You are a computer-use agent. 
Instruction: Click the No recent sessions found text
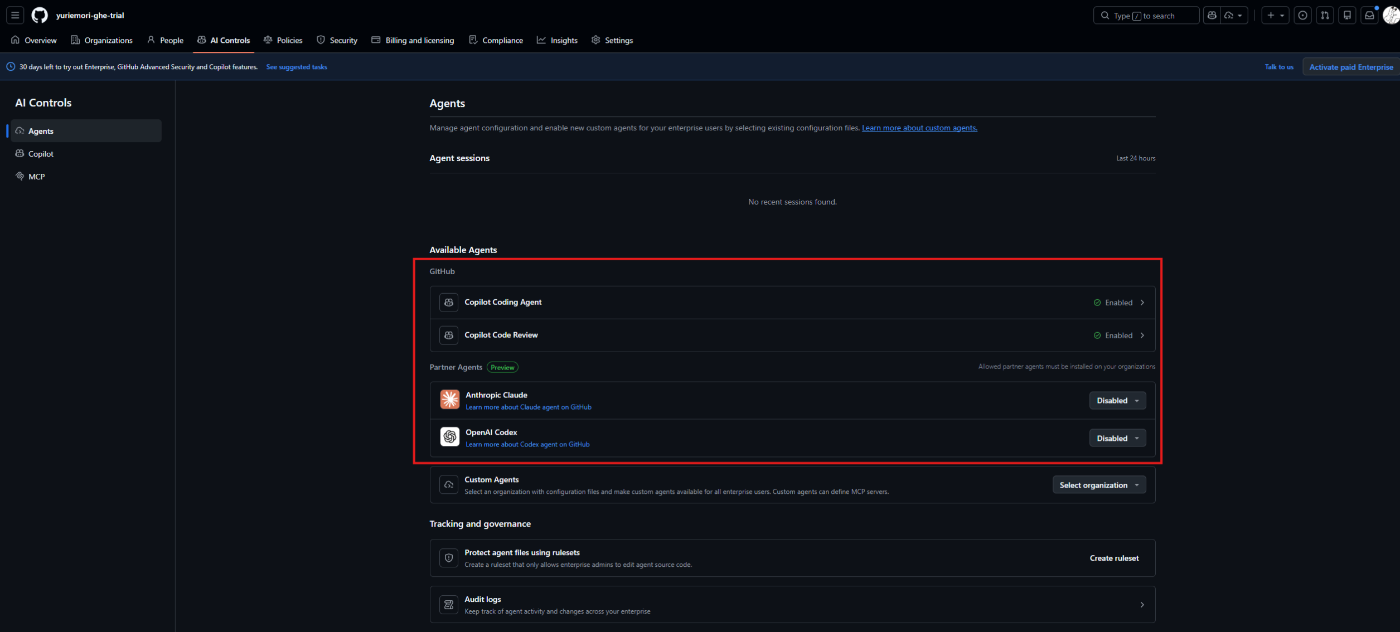(793, 202)
